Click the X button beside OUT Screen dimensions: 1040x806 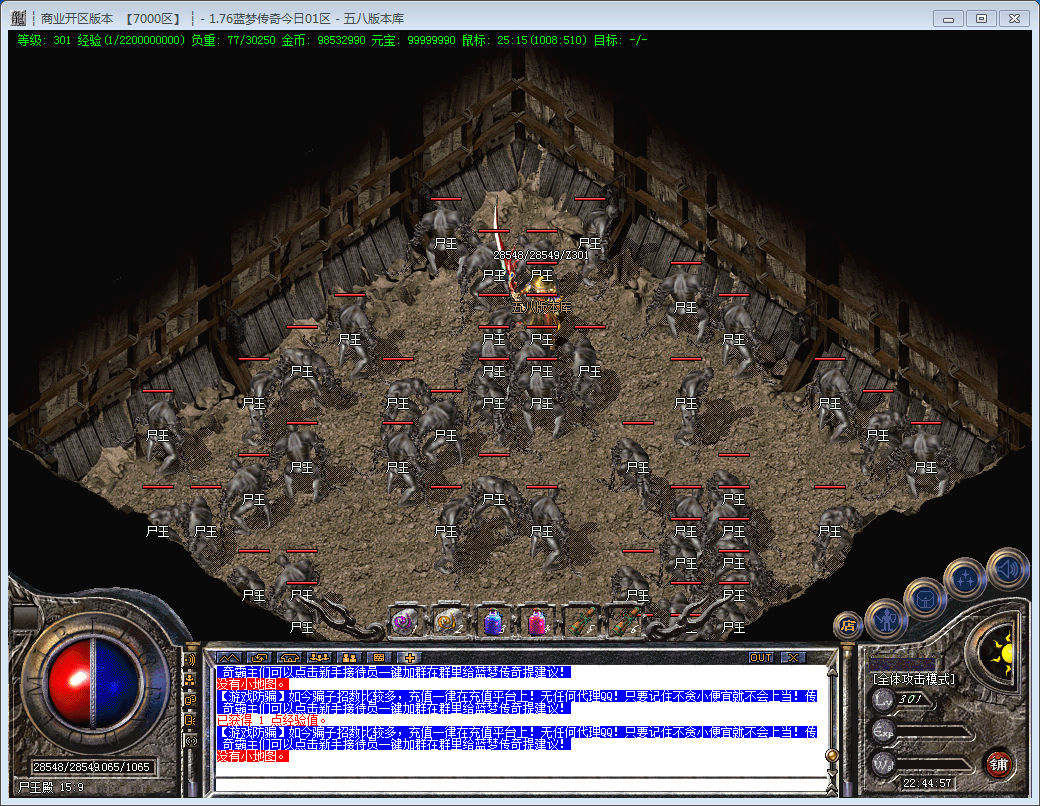793,657
